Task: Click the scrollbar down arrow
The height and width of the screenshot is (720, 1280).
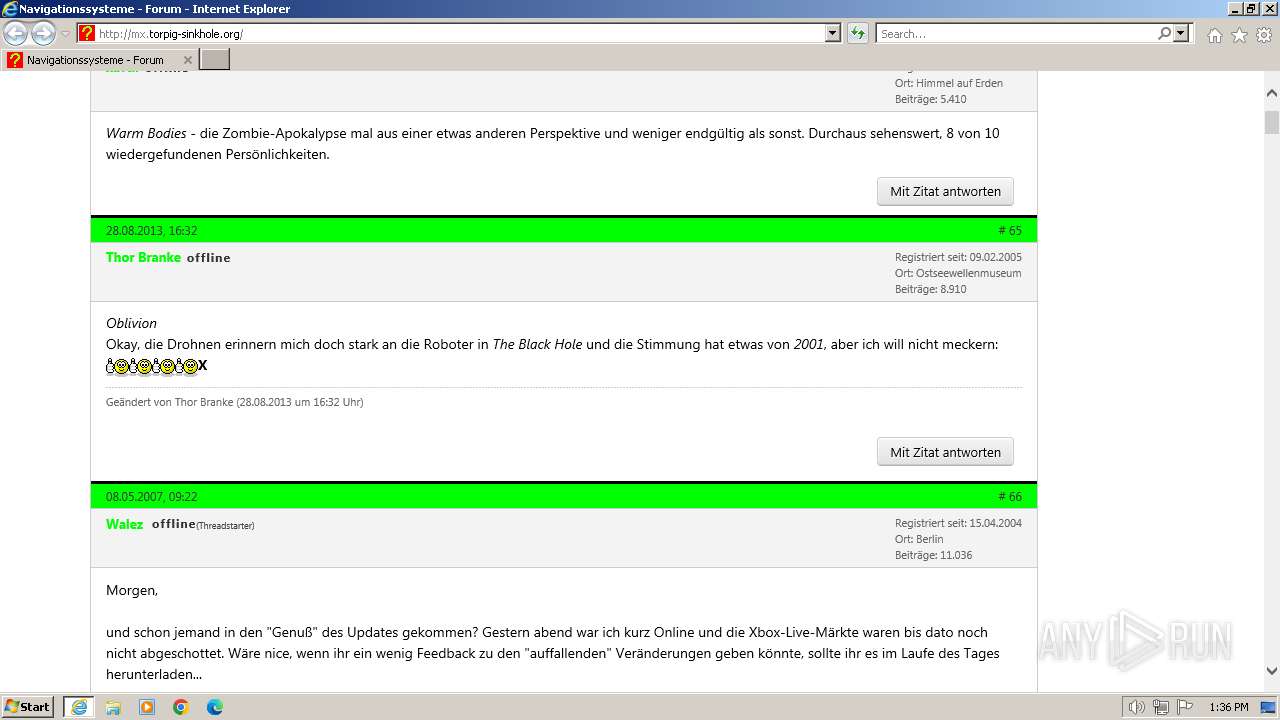Action: tap(1271, 671)
